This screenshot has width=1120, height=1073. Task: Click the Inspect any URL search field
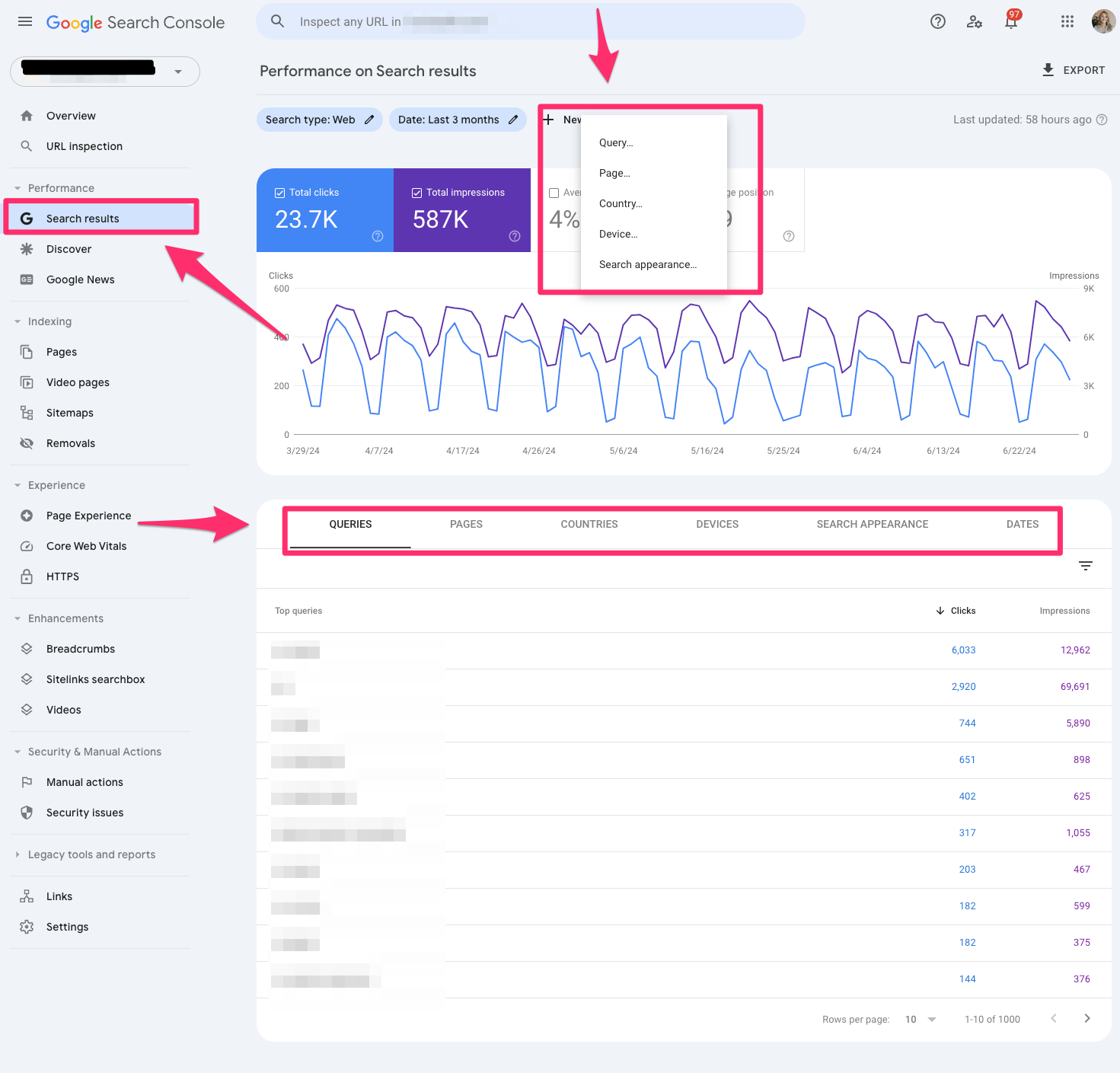coord(531,21)
